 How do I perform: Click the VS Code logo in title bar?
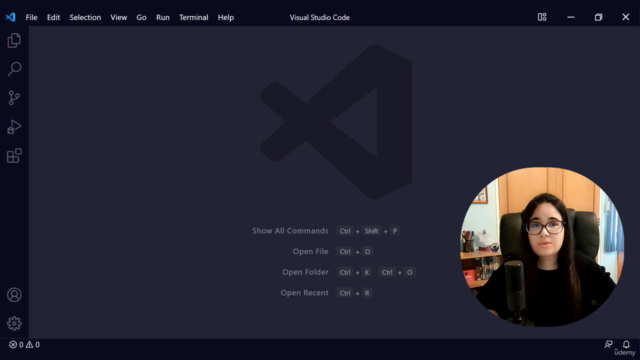[x=11, y=17]
